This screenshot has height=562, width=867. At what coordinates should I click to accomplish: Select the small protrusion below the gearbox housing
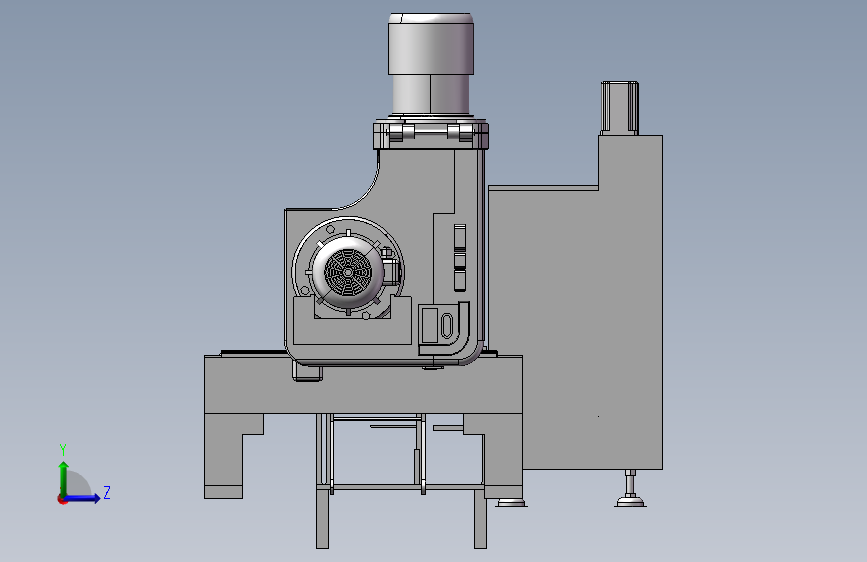pyautogui.click(x=307, y=373)
